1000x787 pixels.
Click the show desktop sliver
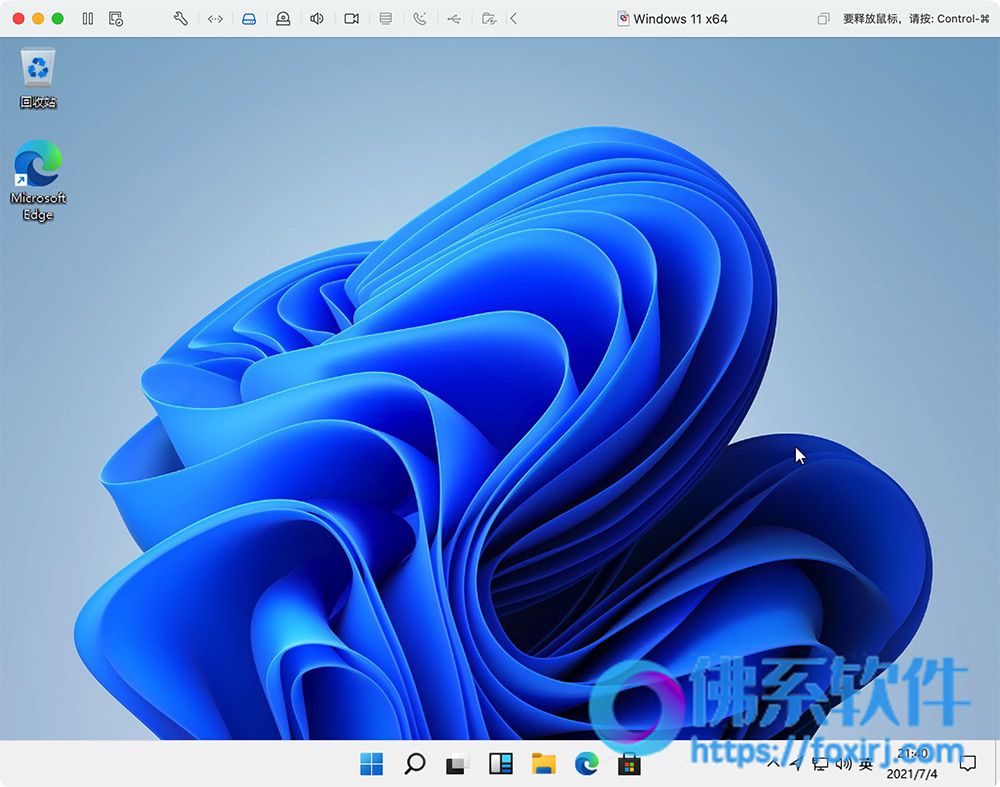996,763
